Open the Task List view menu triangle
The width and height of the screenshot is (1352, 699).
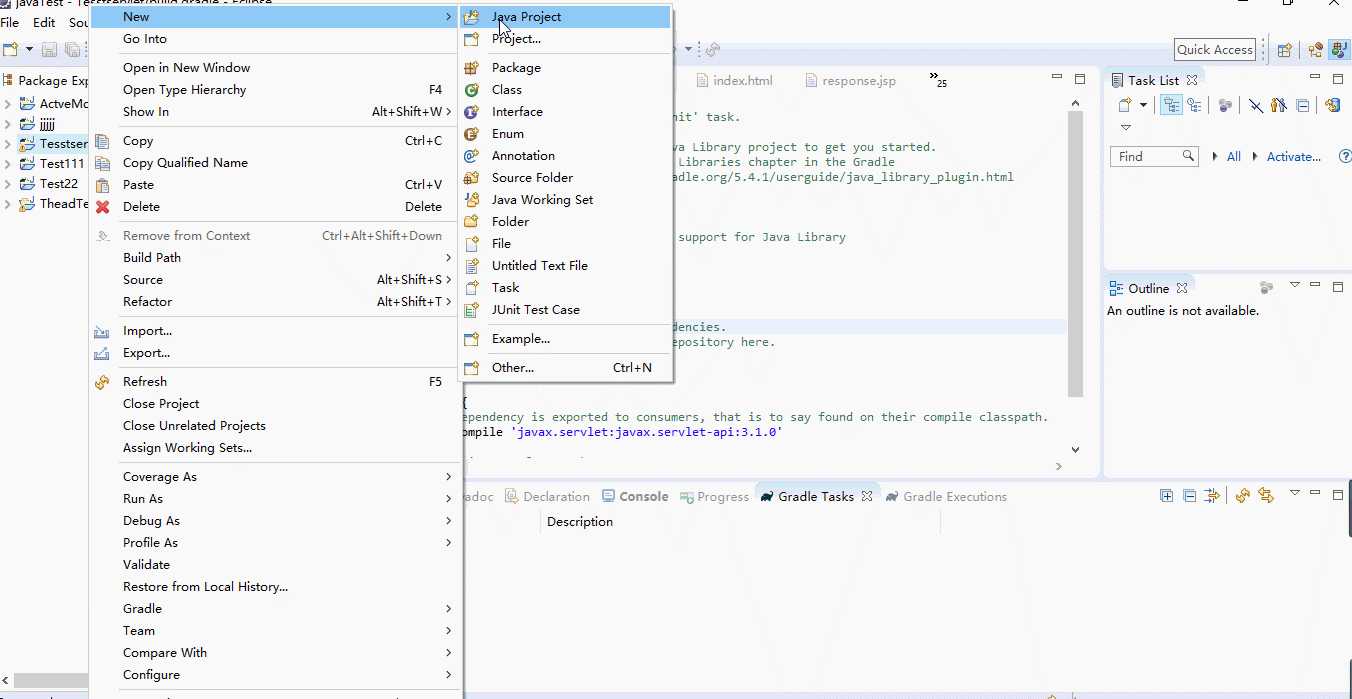tap(1126, 128)
